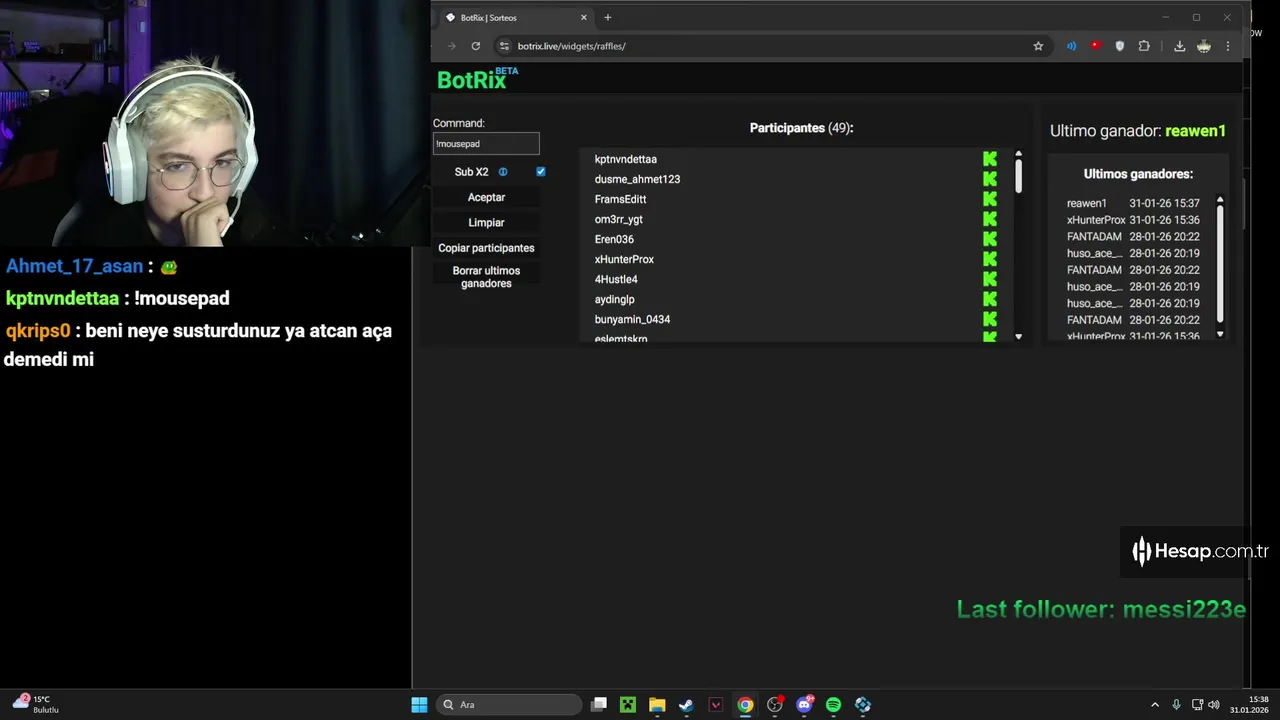
Task: Go forward in browser history
Action: tap(451, 46)
